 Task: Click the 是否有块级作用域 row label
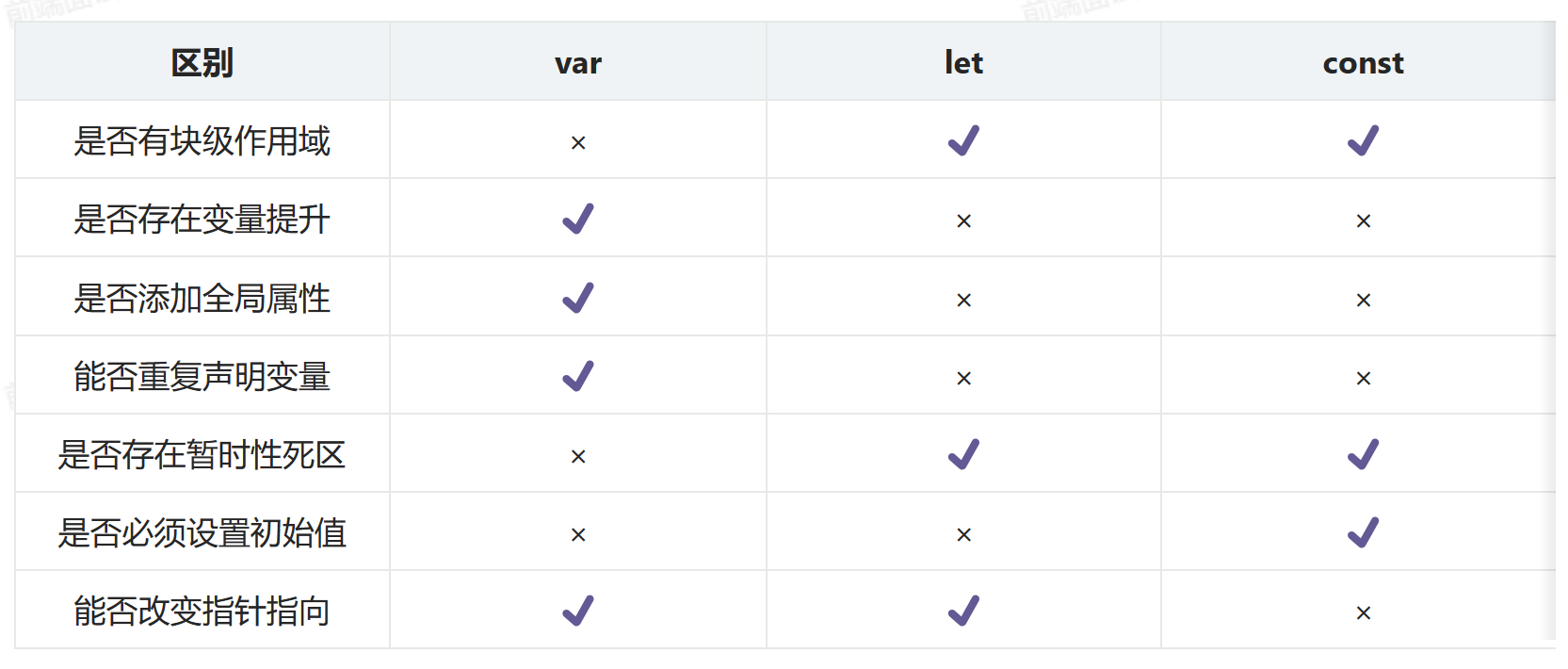pyautogui.click(x=202, y=141)
